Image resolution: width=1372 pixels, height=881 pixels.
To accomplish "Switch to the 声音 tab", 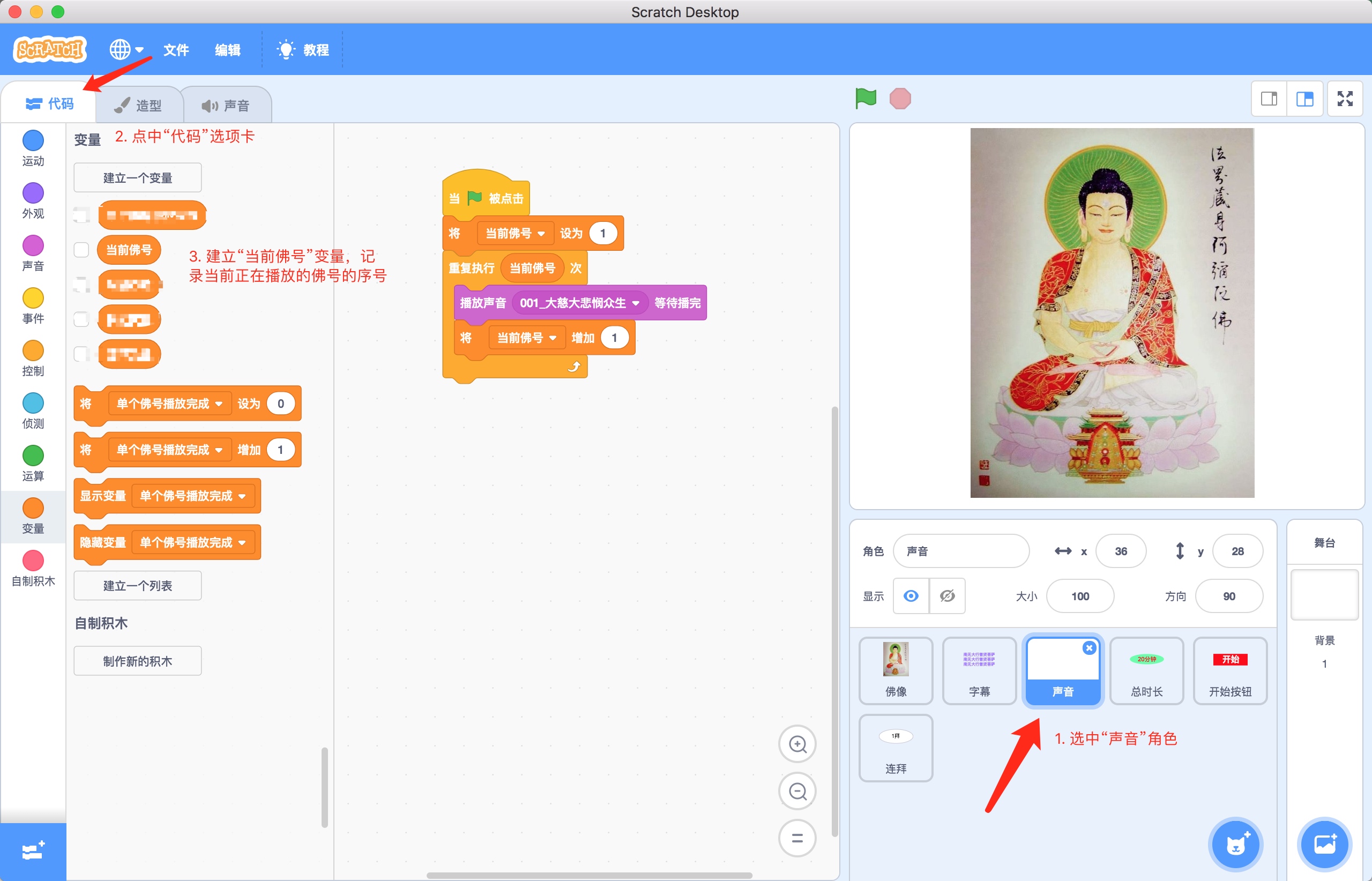I will pos(226,105).
